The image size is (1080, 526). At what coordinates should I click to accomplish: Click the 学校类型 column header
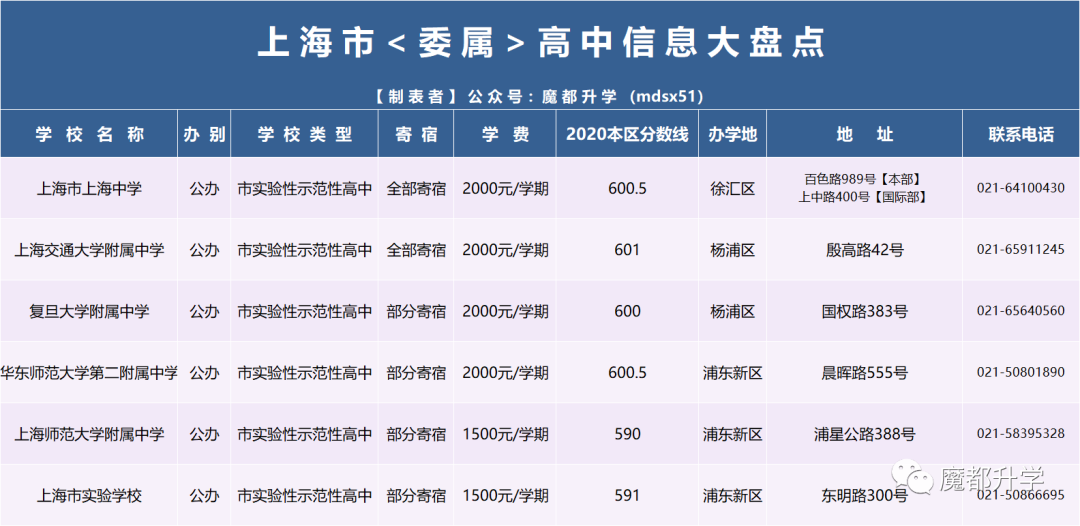pos(304,134)
